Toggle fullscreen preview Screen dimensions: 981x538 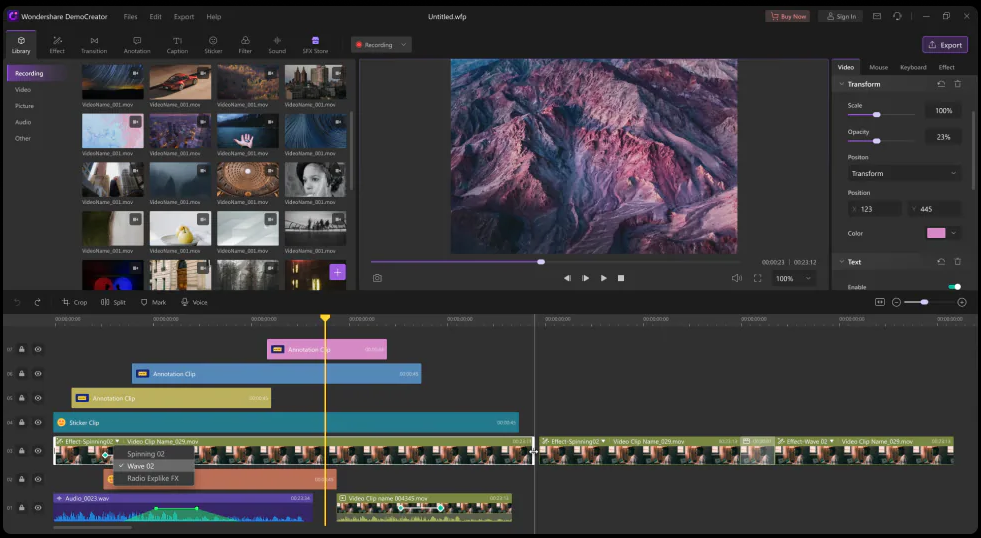pyautogui.click(x=757, y=278)
